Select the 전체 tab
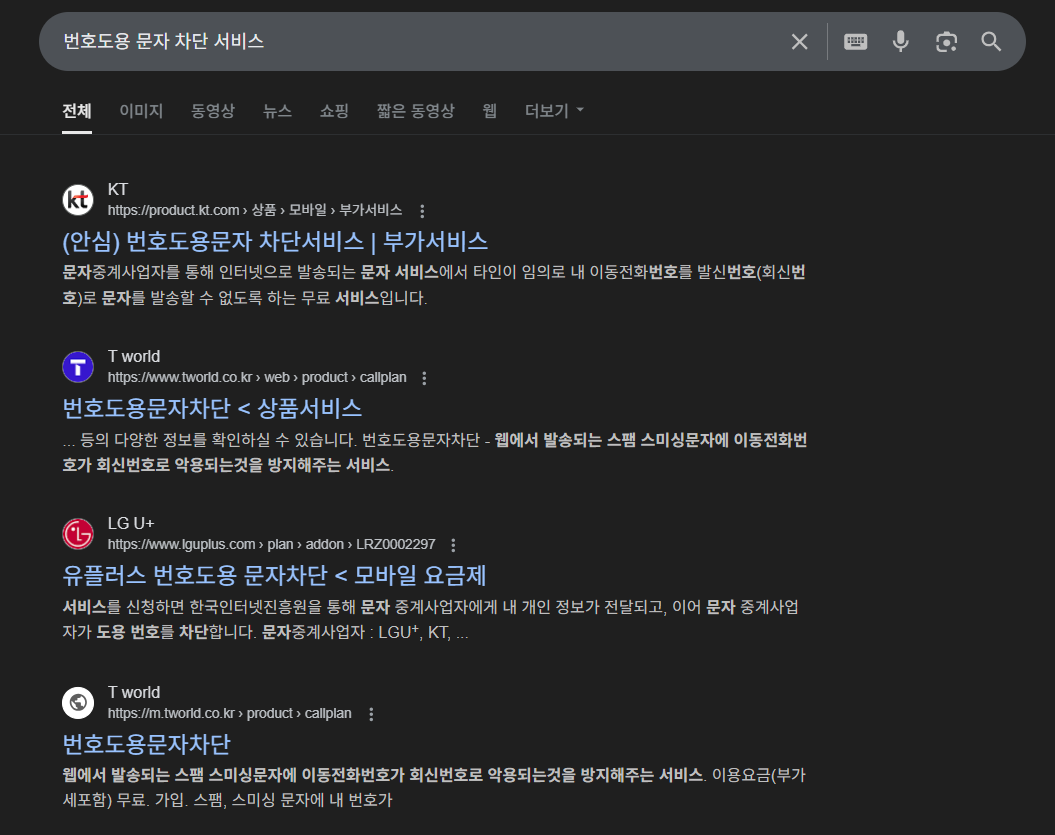 77,111
